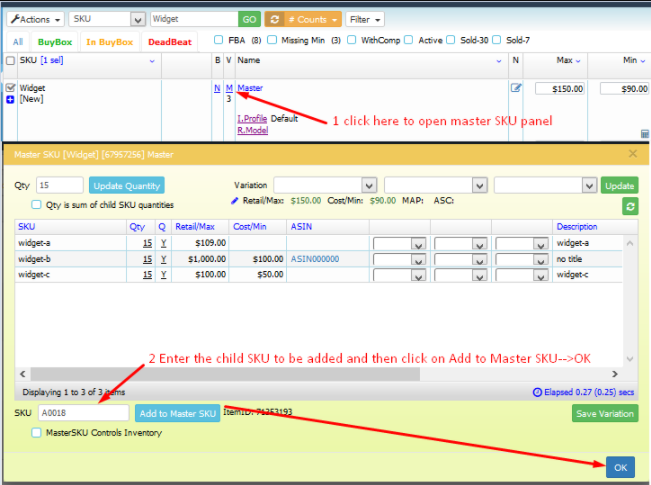Click the blue plus icon under Widget

pos(10,100)
